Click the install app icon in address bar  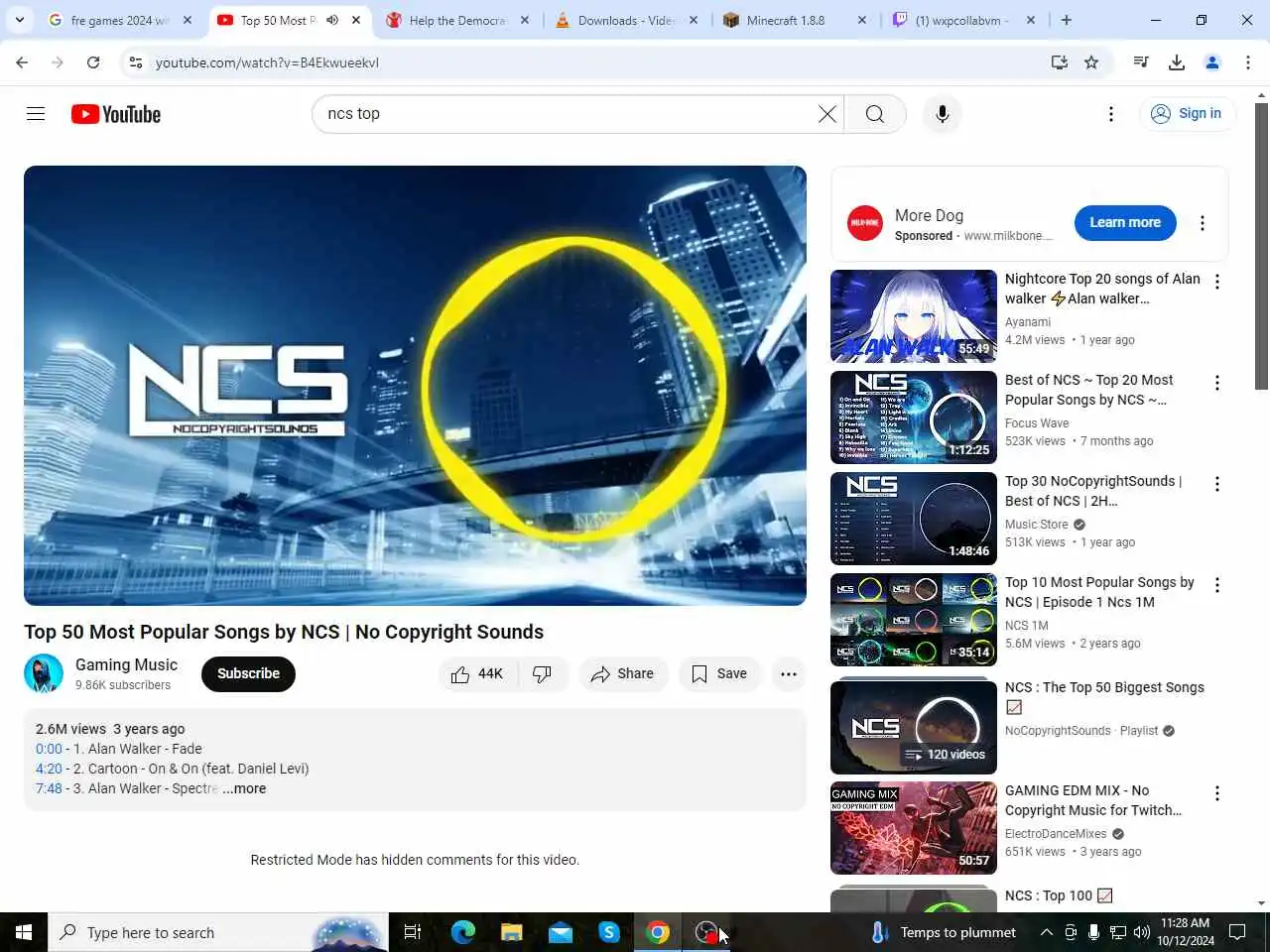tap(1060, 62)
